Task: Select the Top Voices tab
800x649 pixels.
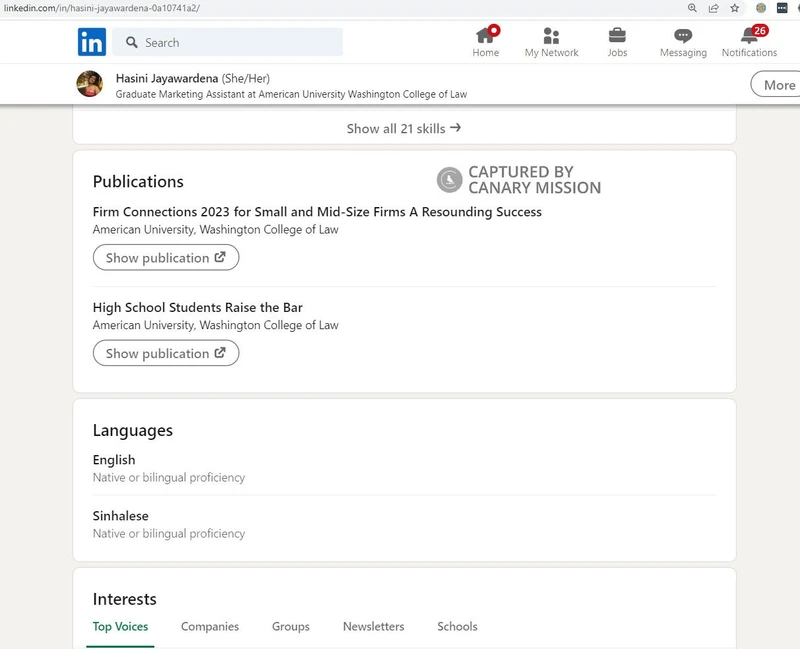Action: point(120,627)
